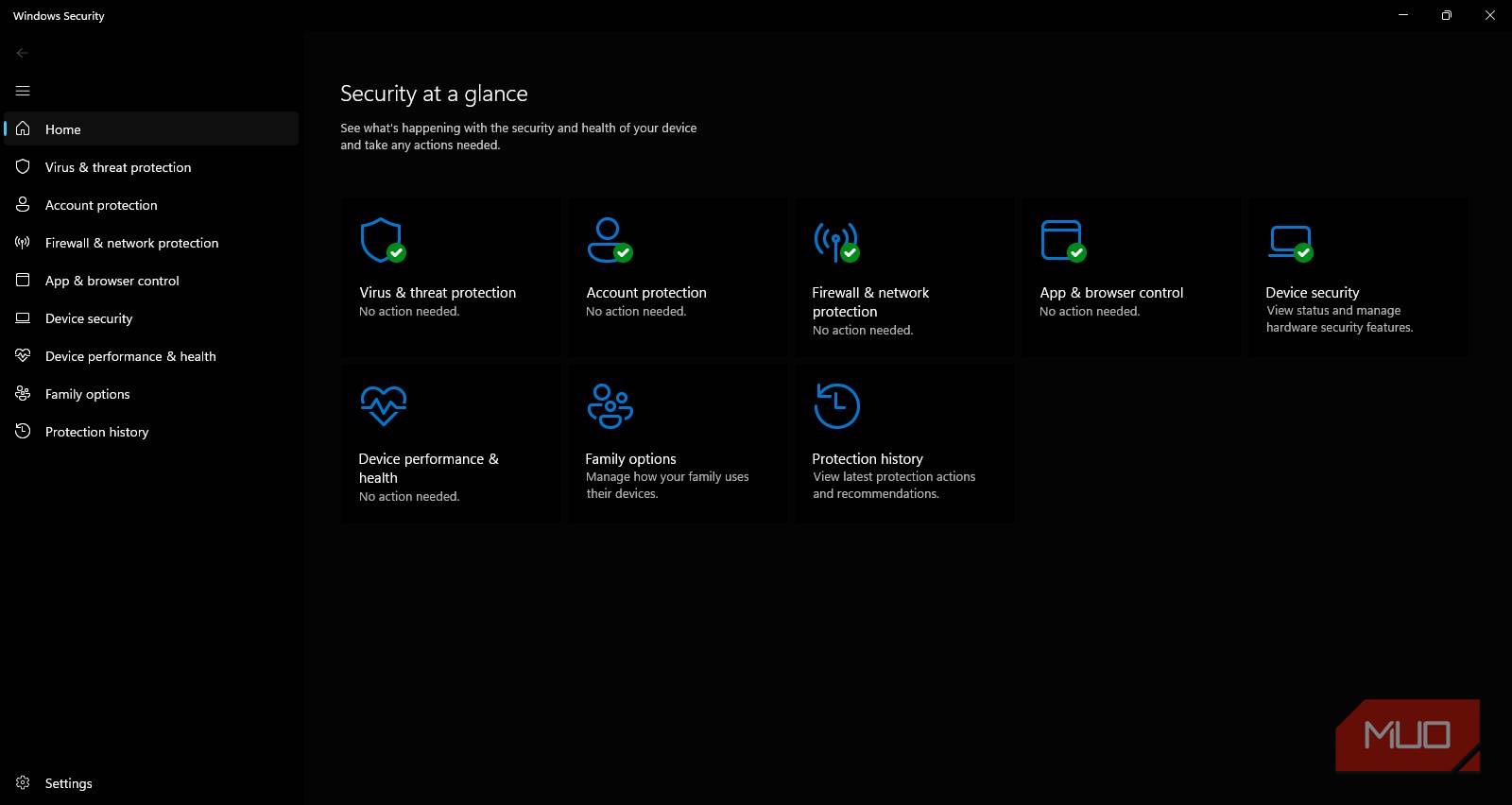
Task: Go to Account protection in sidebar
Action: point(151,204)
